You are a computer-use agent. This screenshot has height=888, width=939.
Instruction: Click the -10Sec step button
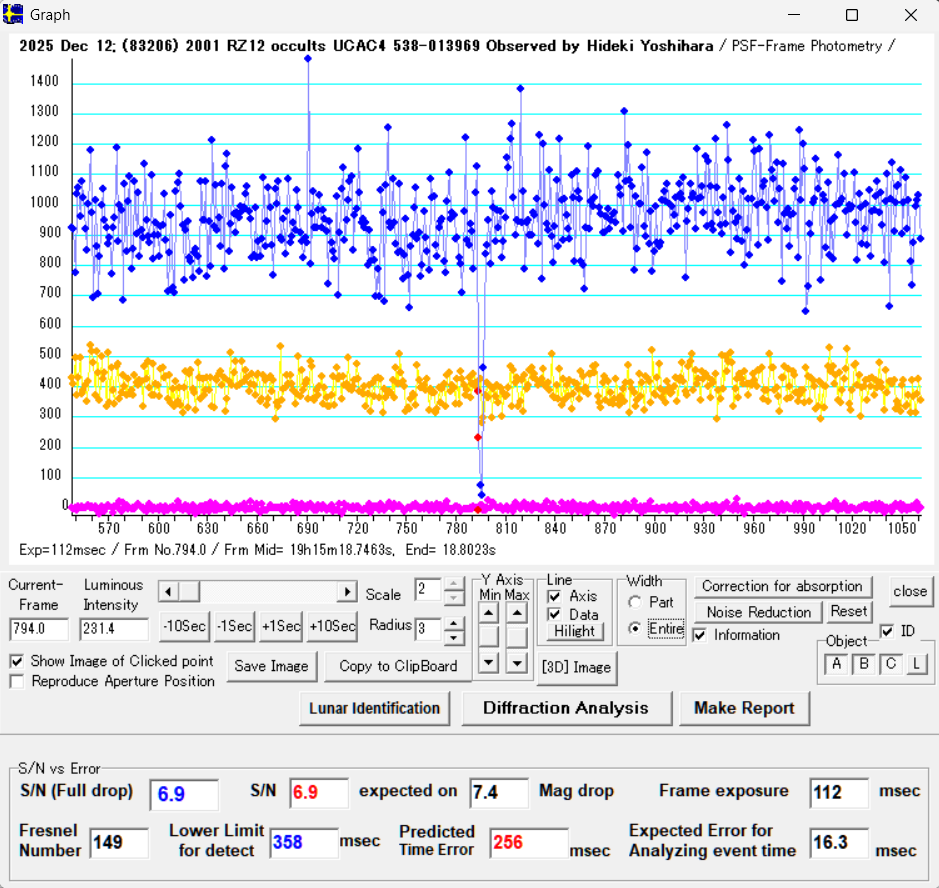click(x=184, y=627)
